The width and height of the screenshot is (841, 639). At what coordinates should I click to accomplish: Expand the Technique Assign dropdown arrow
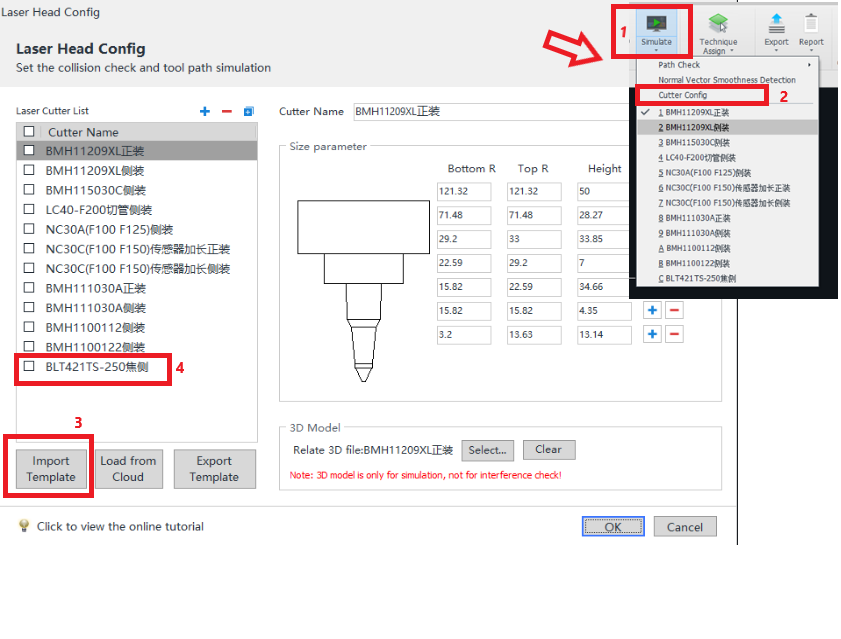coord(732,51)
